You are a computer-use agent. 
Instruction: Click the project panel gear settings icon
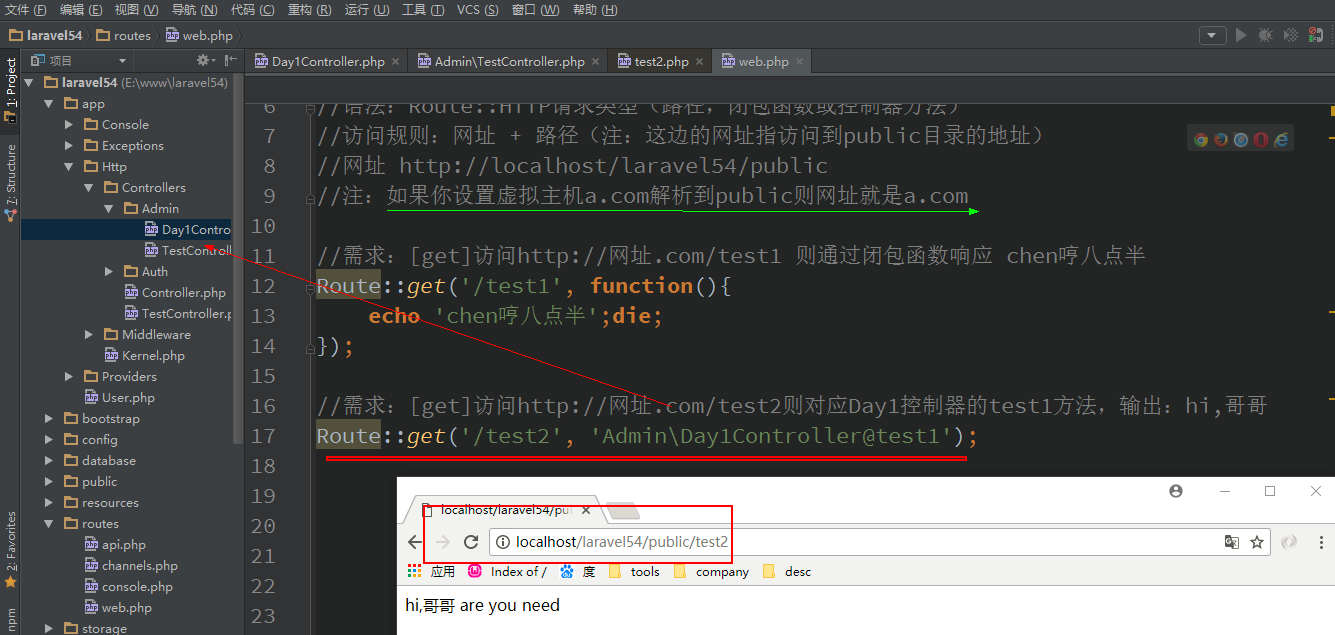[203, 61]
